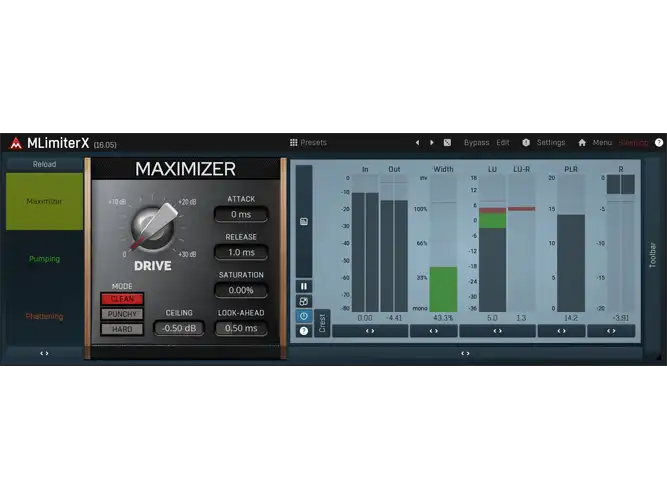This screenshot has height=500, width=667.
Task: Click the DRIVE knob
Action: click(x=153, y=227)
